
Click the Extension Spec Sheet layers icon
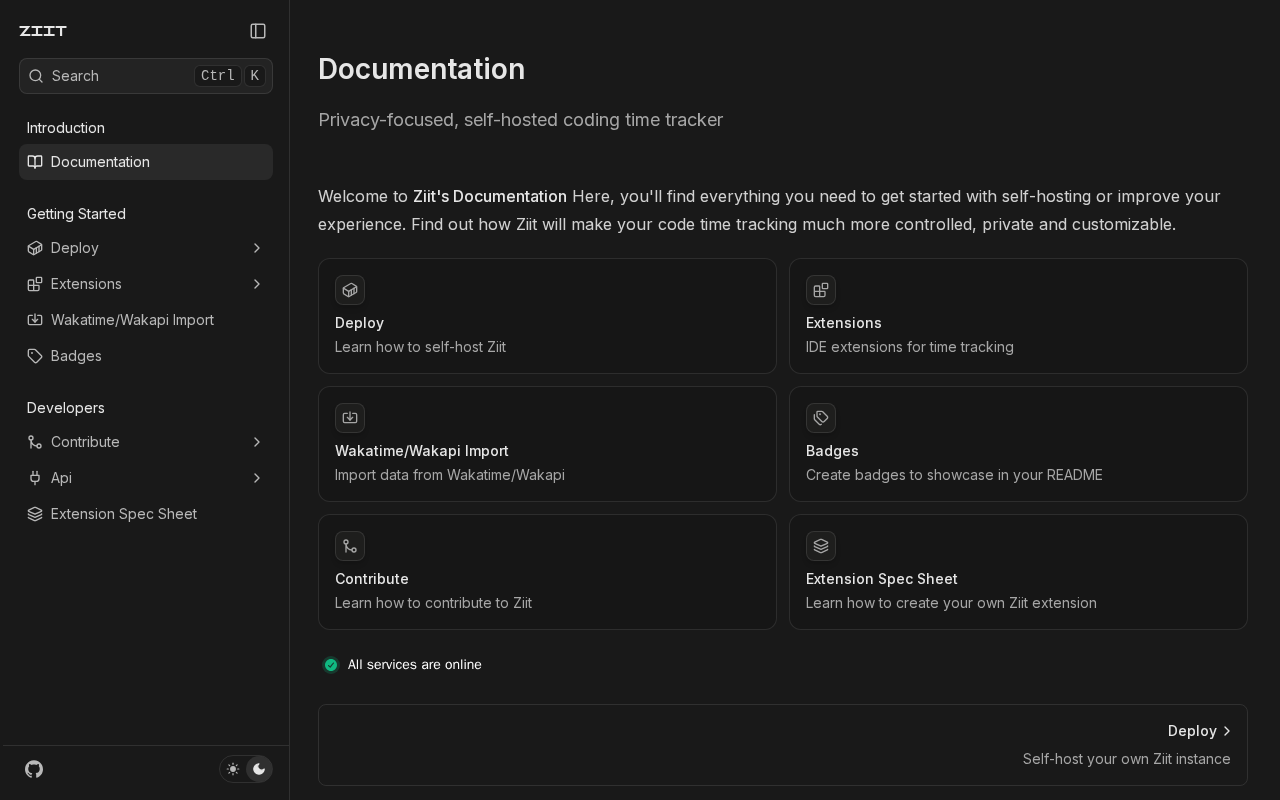tap(821, 546)
